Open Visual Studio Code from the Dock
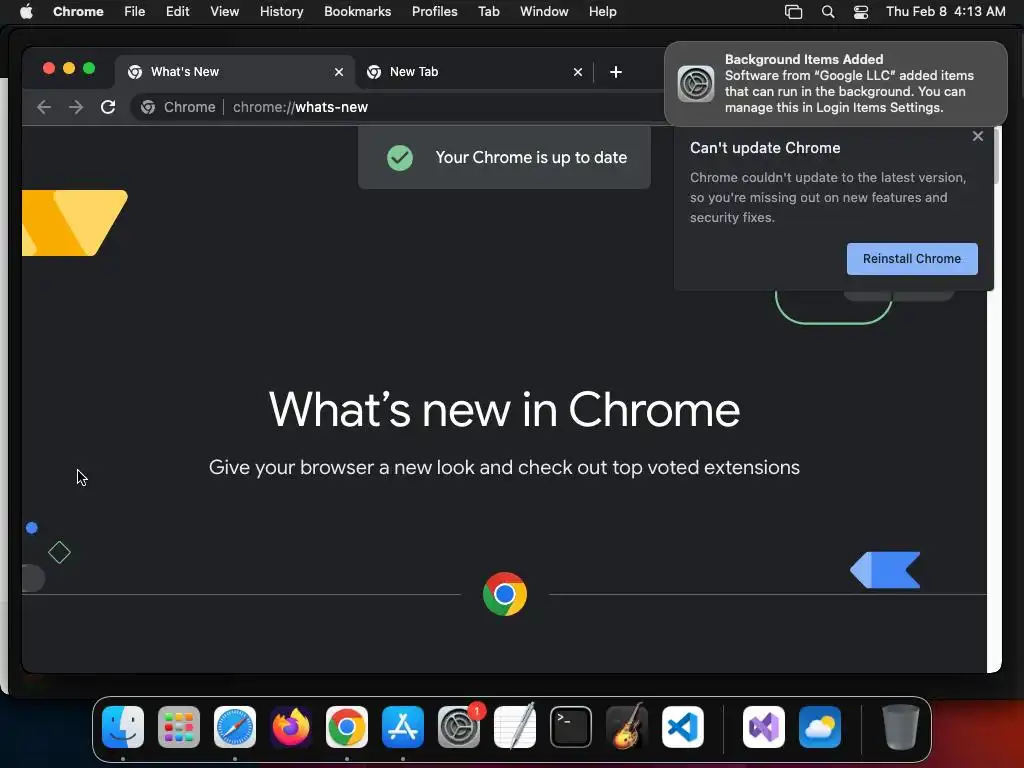This screenshot has width=1024, height=768. click(683, 727)
